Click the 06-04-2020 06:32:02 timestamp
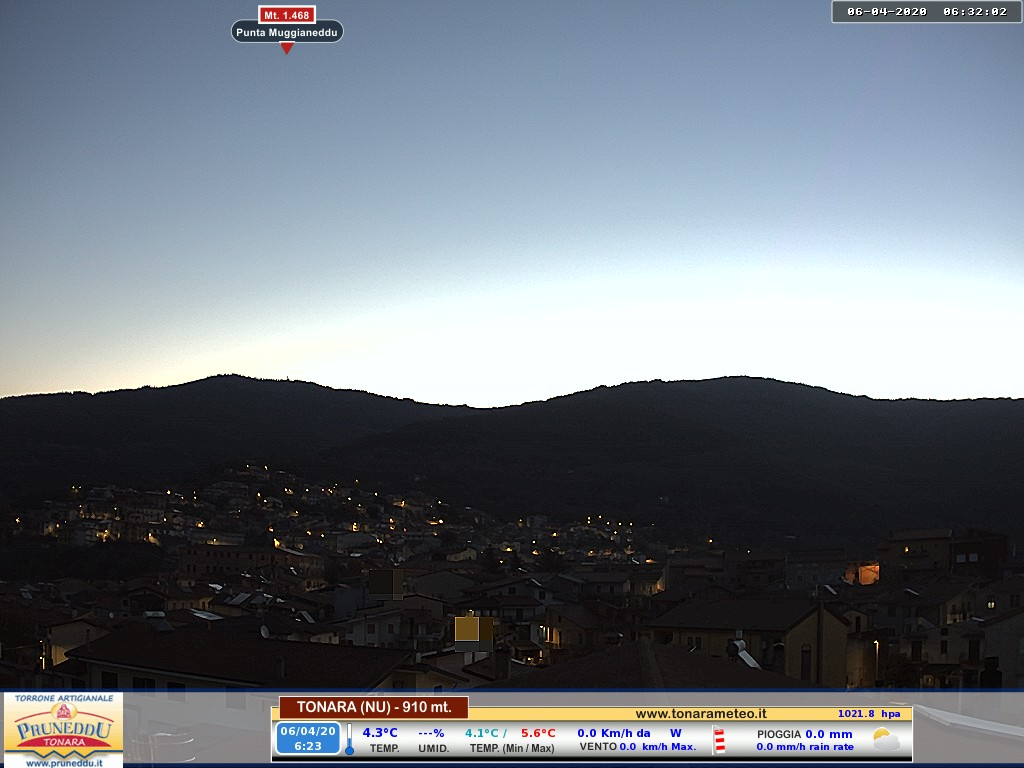 (x=926, y=12)
